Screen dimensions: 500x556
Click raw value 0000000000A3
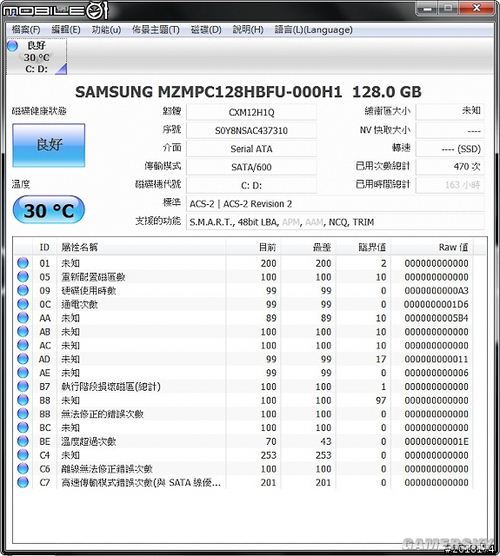(436, 291)
